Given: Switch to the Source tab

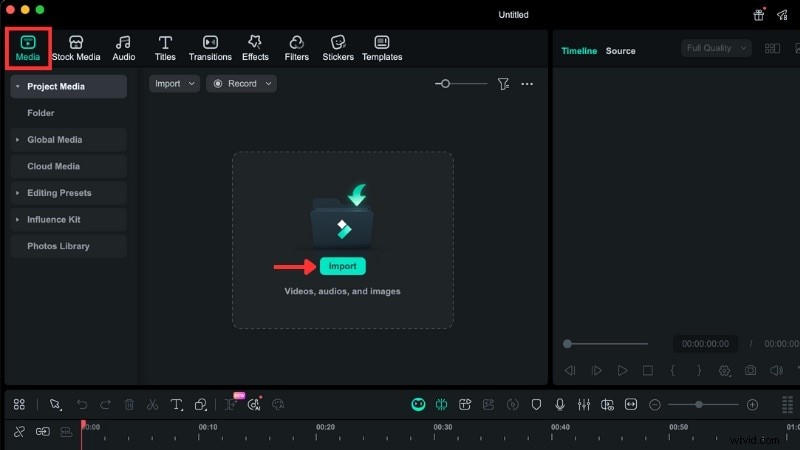Looking at the screenshot, I should (x=620, y=51).
